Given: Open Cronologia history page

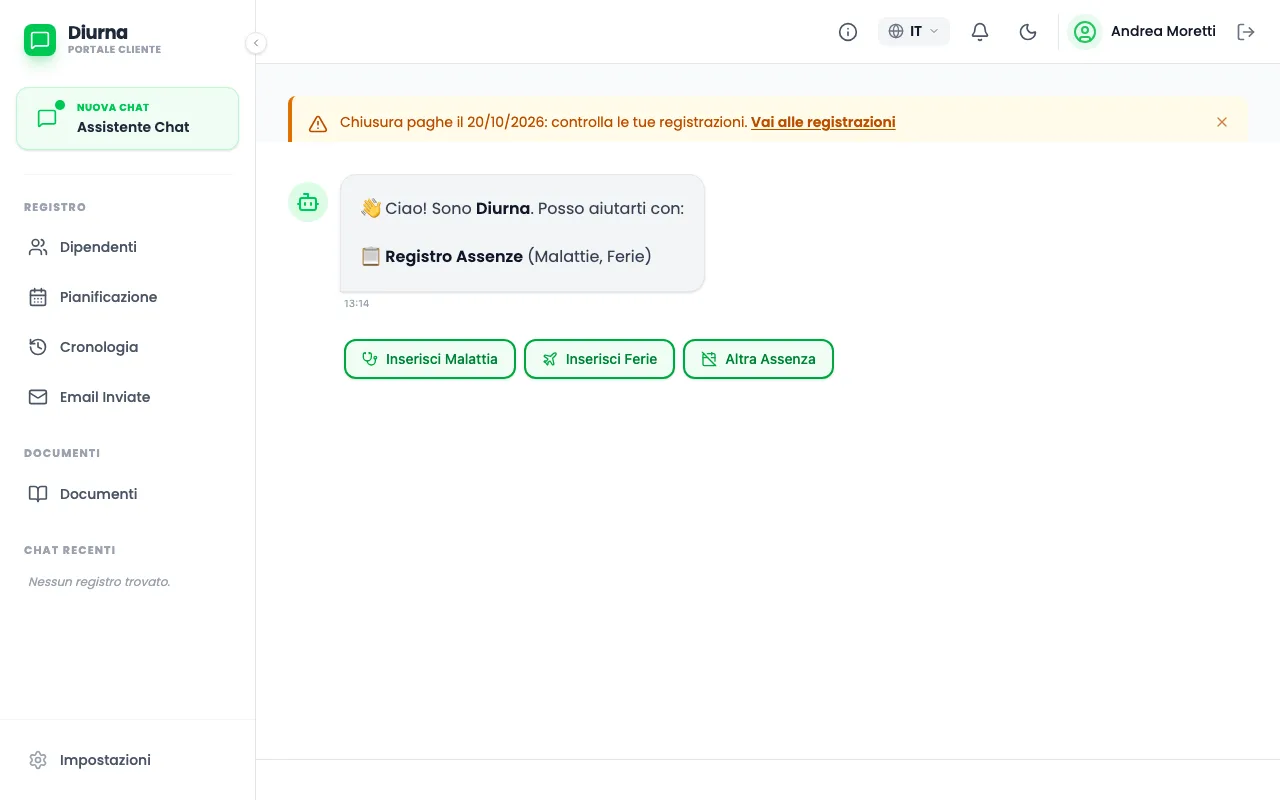Looking at the screenshot, I should (x=128, y=347).
